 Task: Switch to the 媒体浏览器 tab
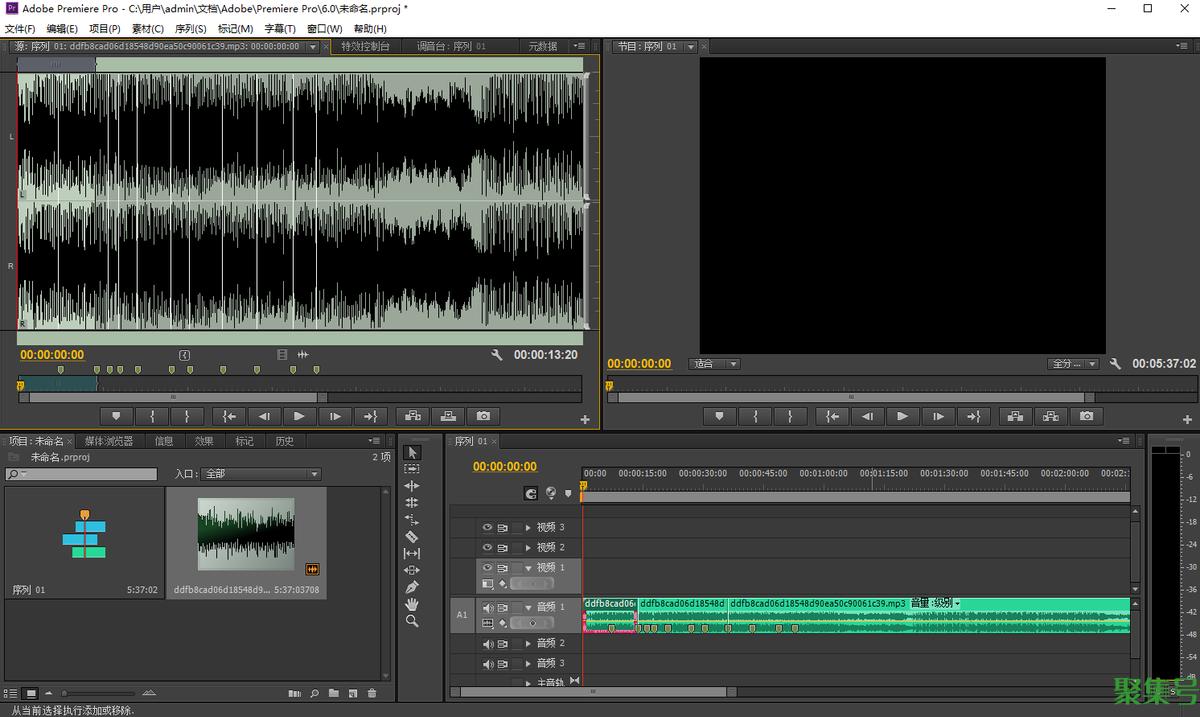tap(108, 441)
